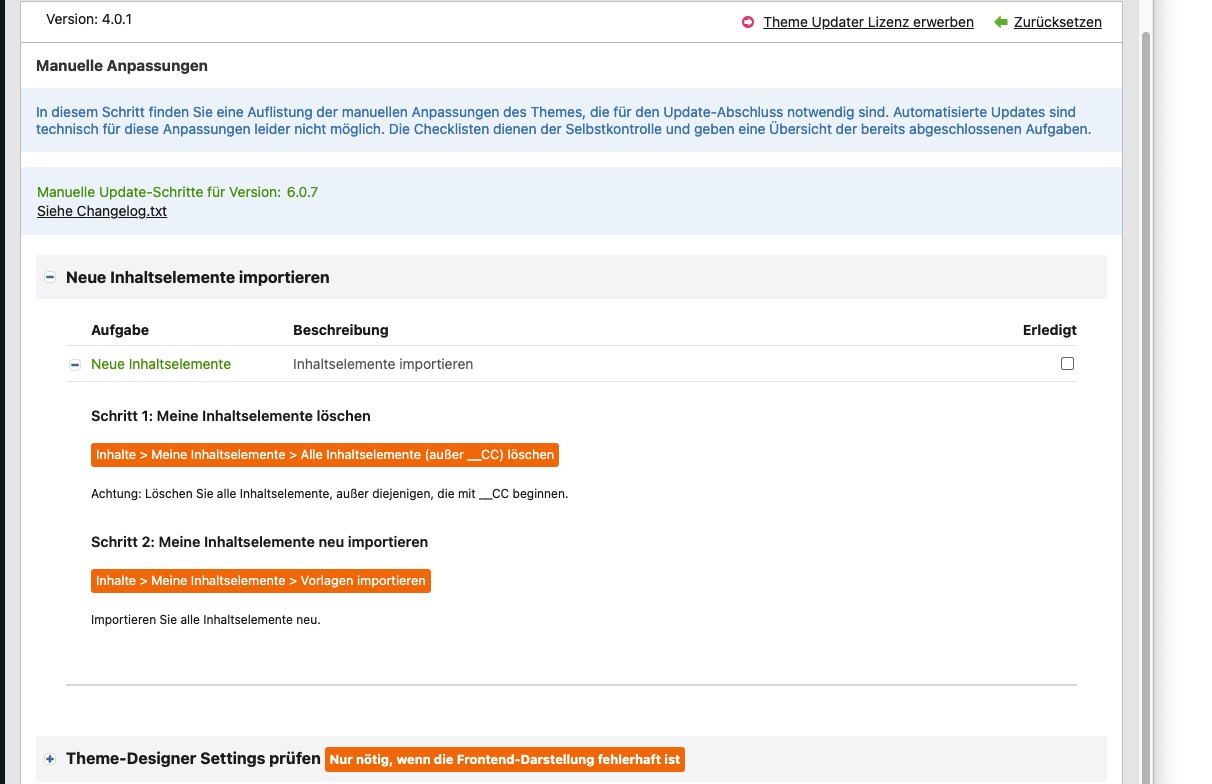Screen dimensions: 1212x784
Task: Toggle the green Neue Inhaltselemente task row
Action: [x=161, y=364]
